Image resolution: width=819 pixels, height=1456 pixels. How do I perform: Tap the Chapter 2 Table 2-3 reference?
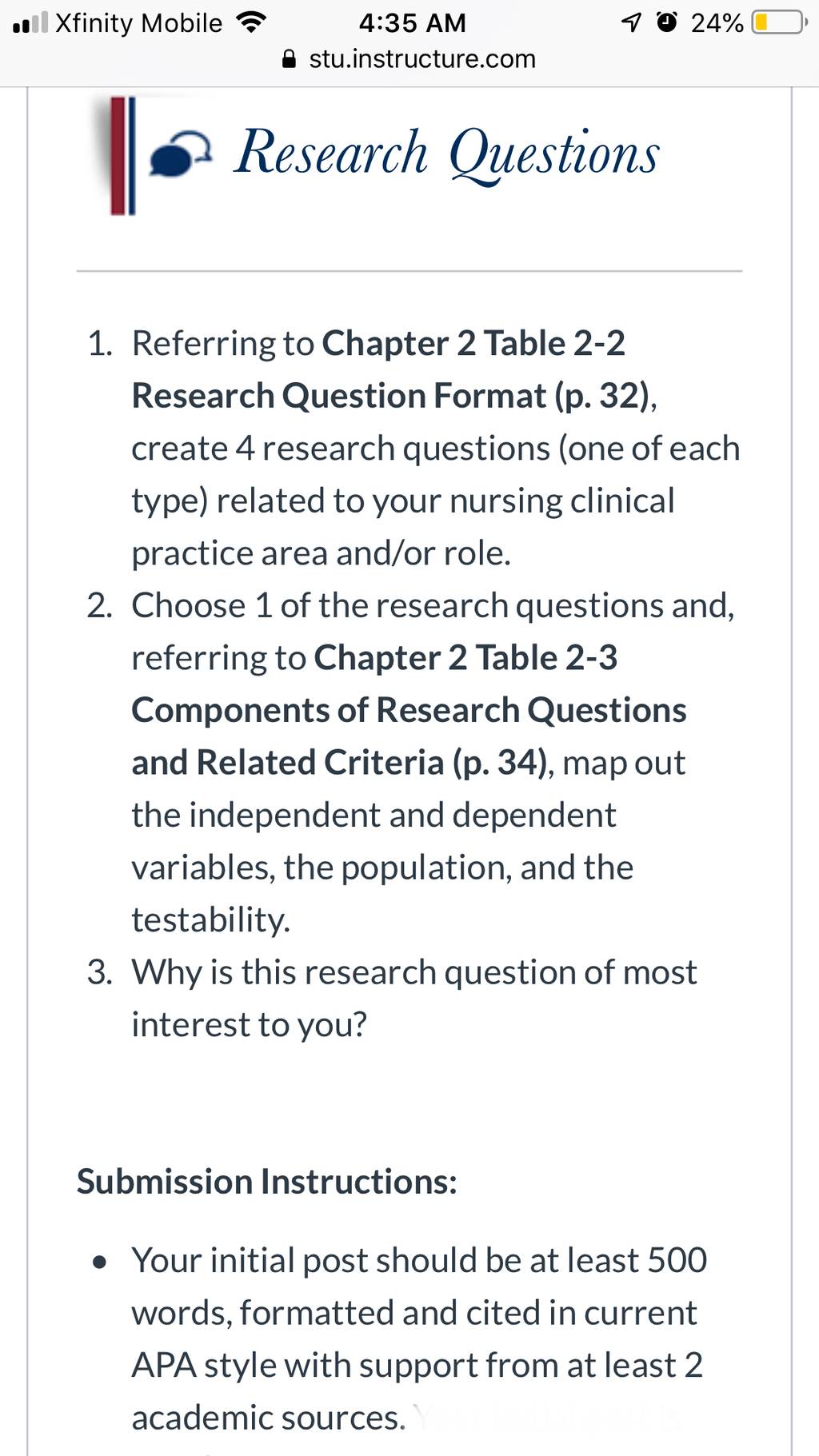(465, 658)
